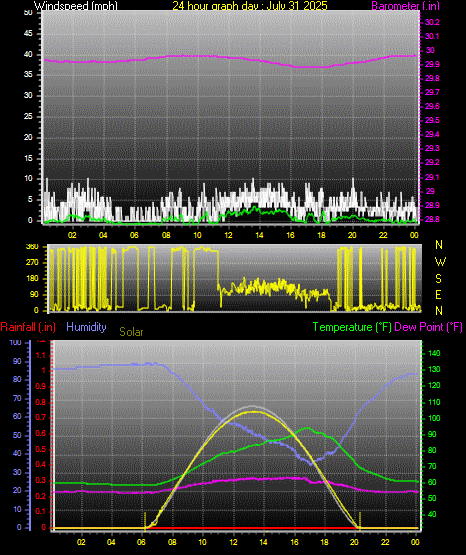Click the Solar legend label
Image resolution: width=466 pixels, height=555 pixels.
(131, 332)
